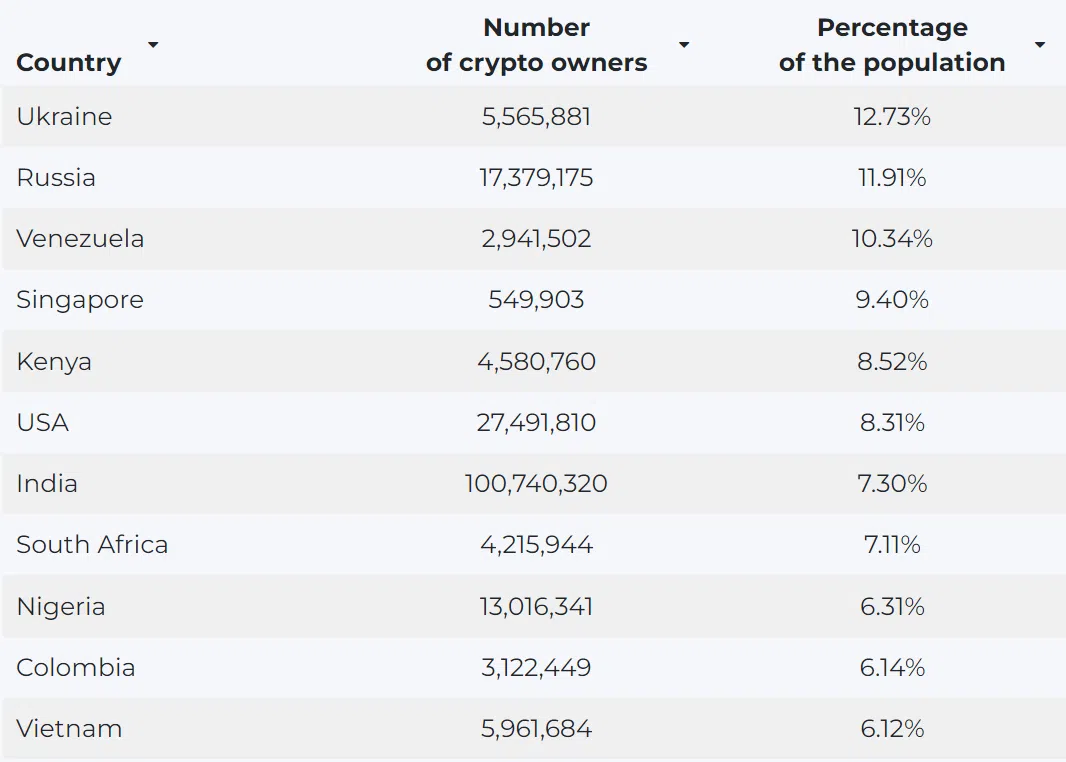1066x762 pixels.
Task: Select the Colombia row
Action: coord(533,668)
